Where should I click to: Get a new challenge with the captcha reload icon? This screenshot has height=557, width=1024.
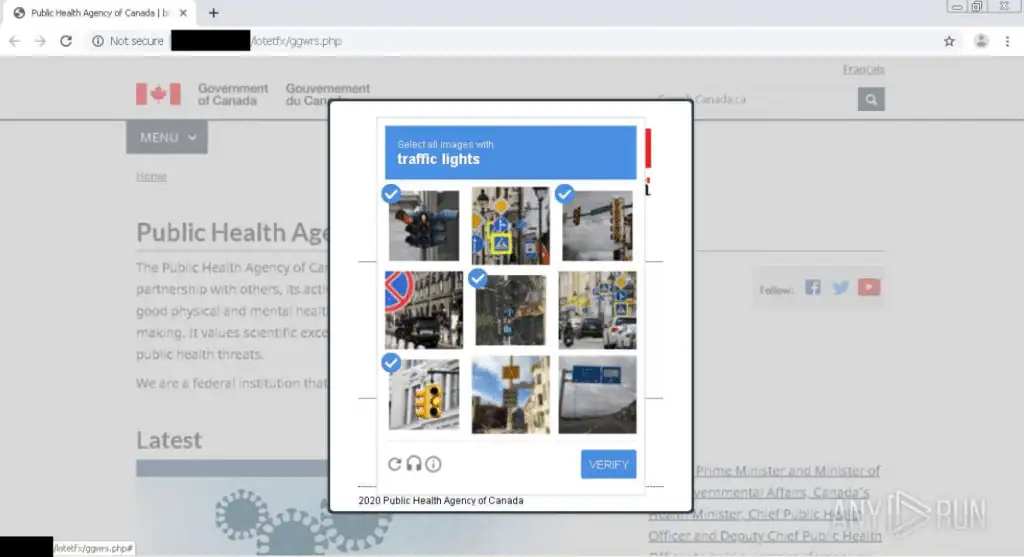point(395,464)
